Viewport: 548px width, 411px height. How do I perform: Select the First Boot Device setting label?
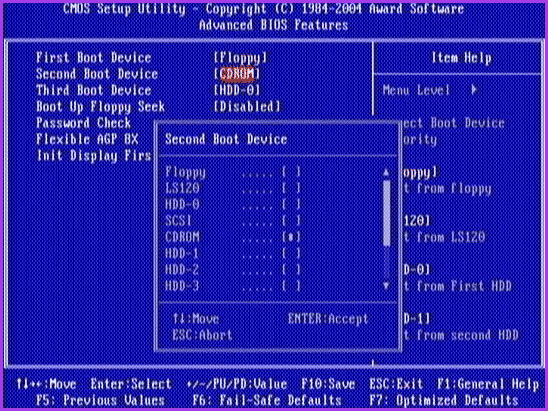[x=94, y=58]
